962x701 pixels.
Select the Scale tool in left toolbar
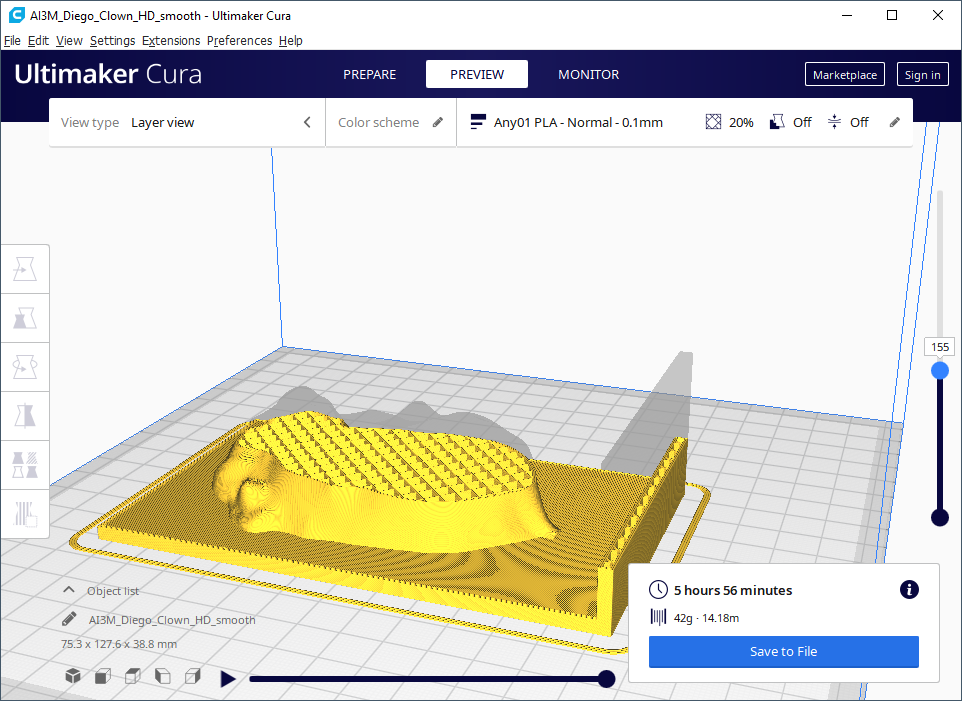24,318
